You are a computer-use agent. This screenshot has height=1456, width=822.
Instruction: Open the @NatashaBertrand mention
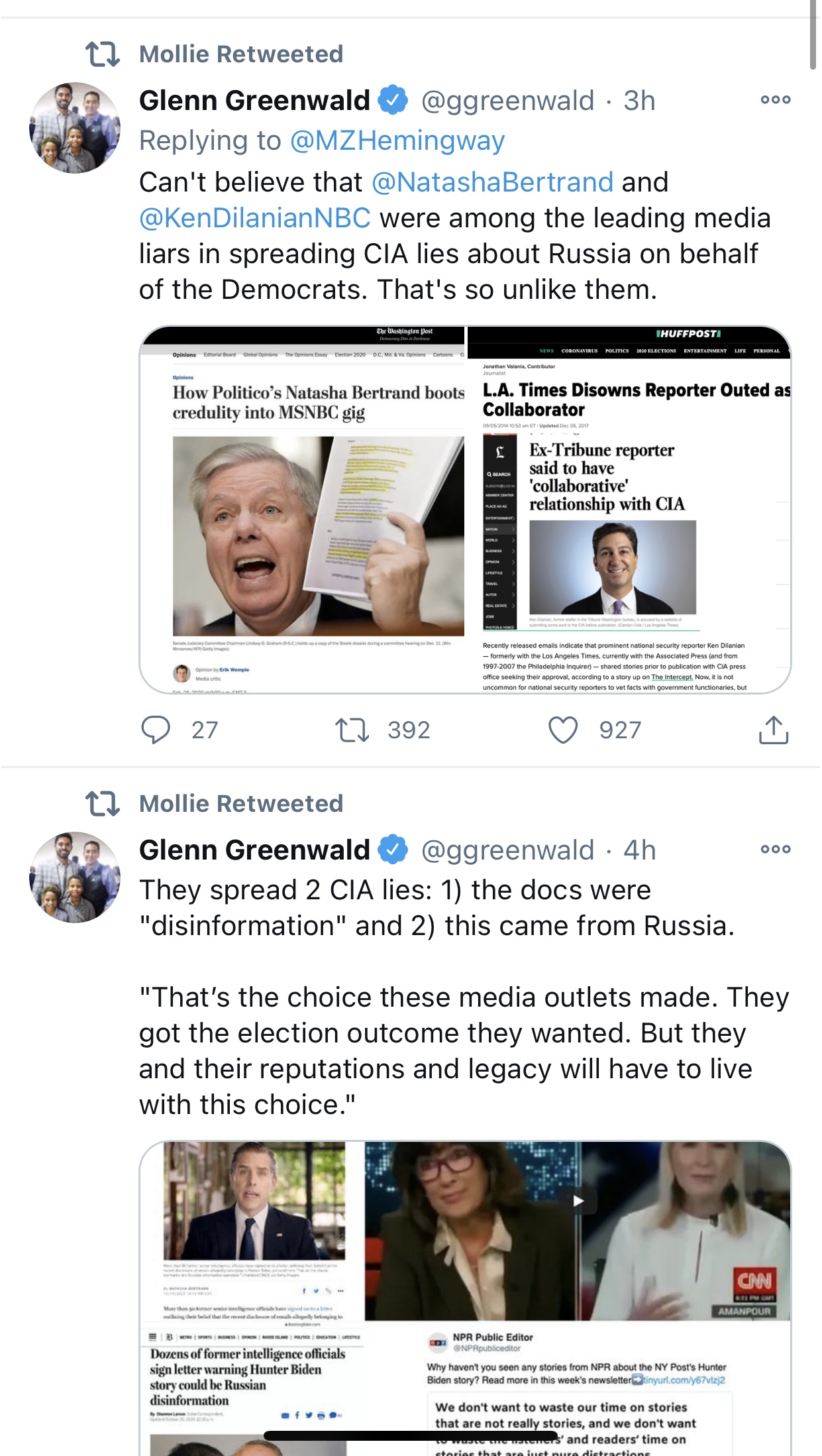493,182
